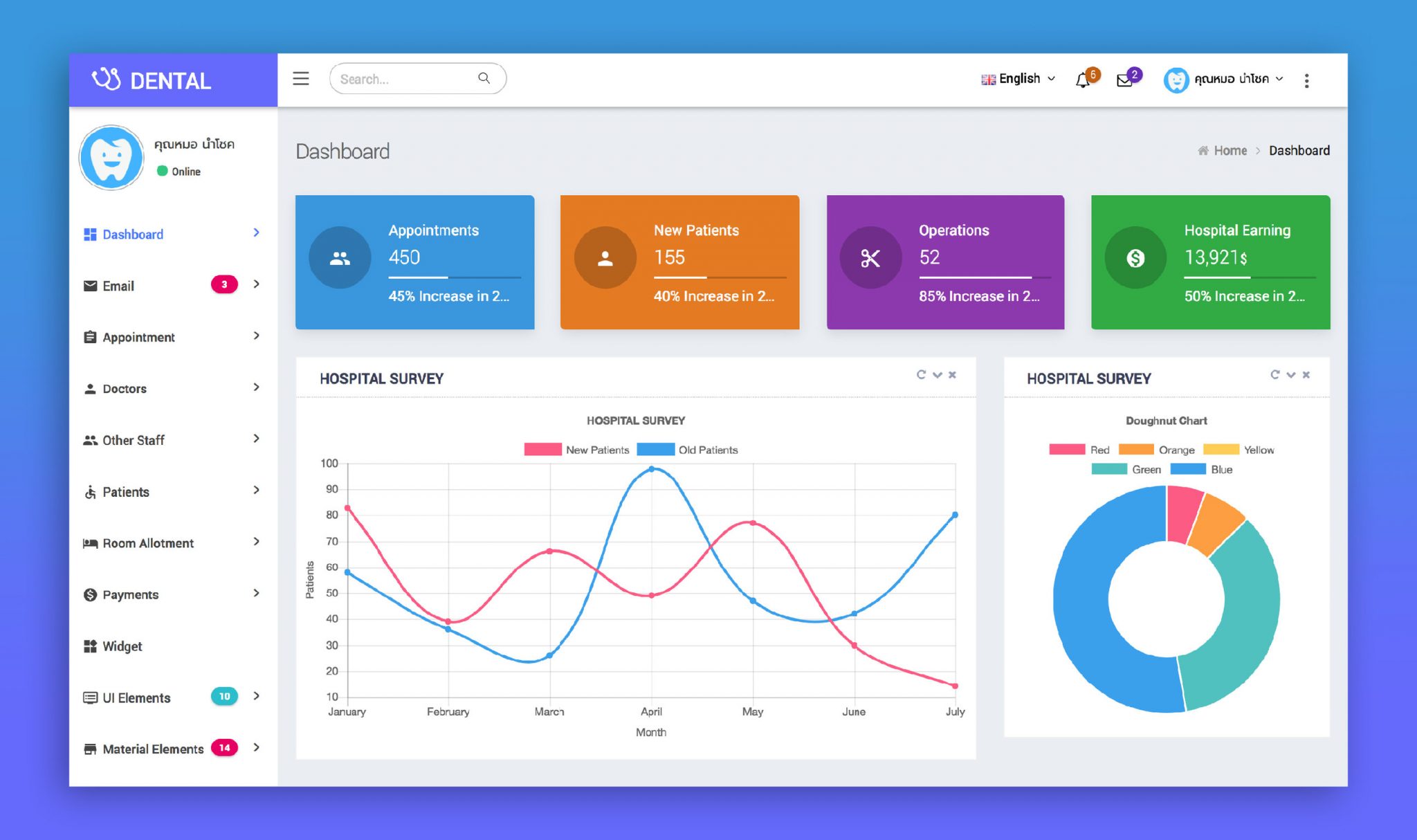This screenshot has height=840, width=1417.
Task: Collapse the line chart panel with chevron
Action: tap(937, 374)
